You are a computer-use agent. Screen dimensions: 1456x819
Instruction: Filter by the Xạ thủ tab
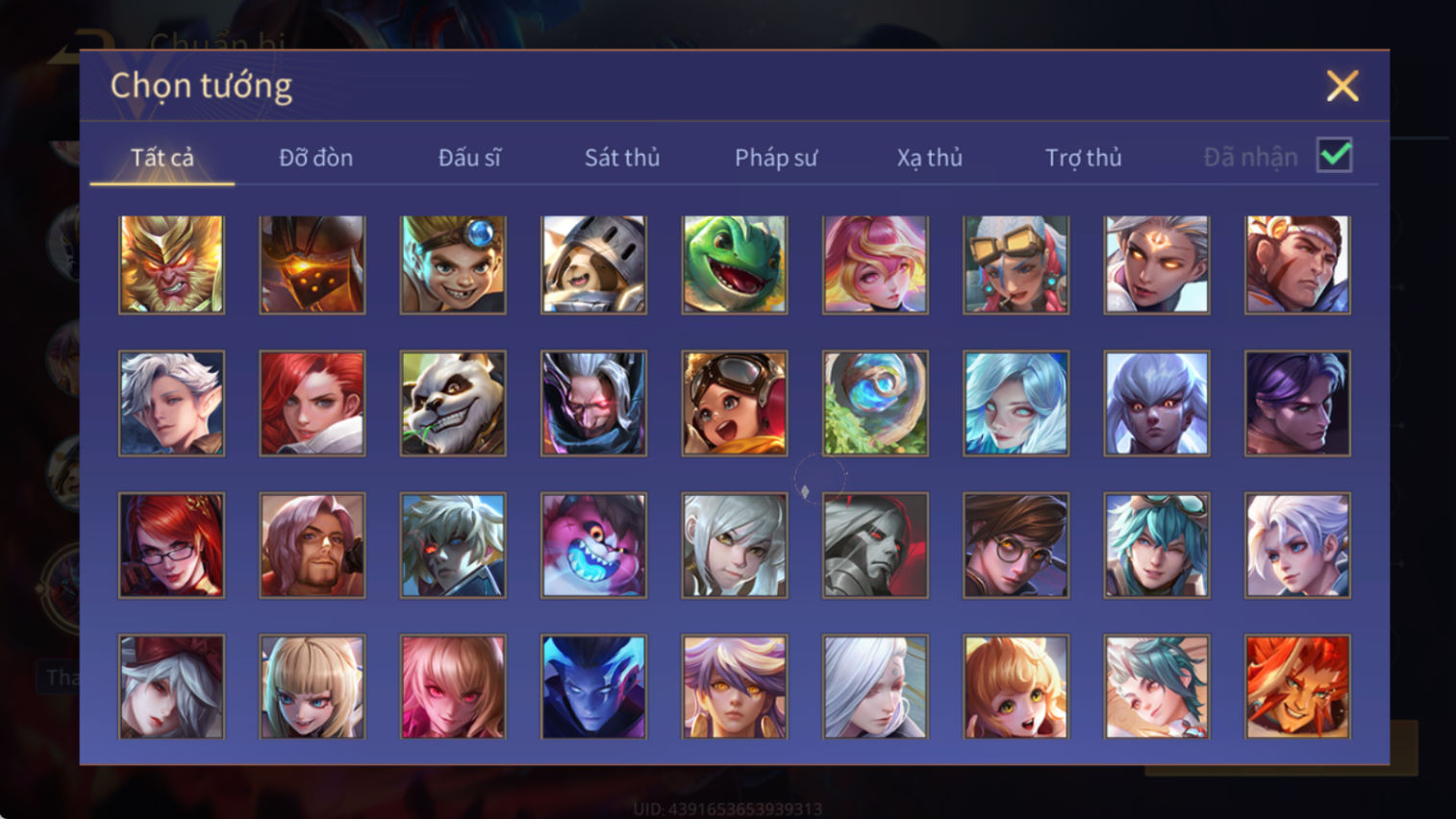tap(929, 158)
